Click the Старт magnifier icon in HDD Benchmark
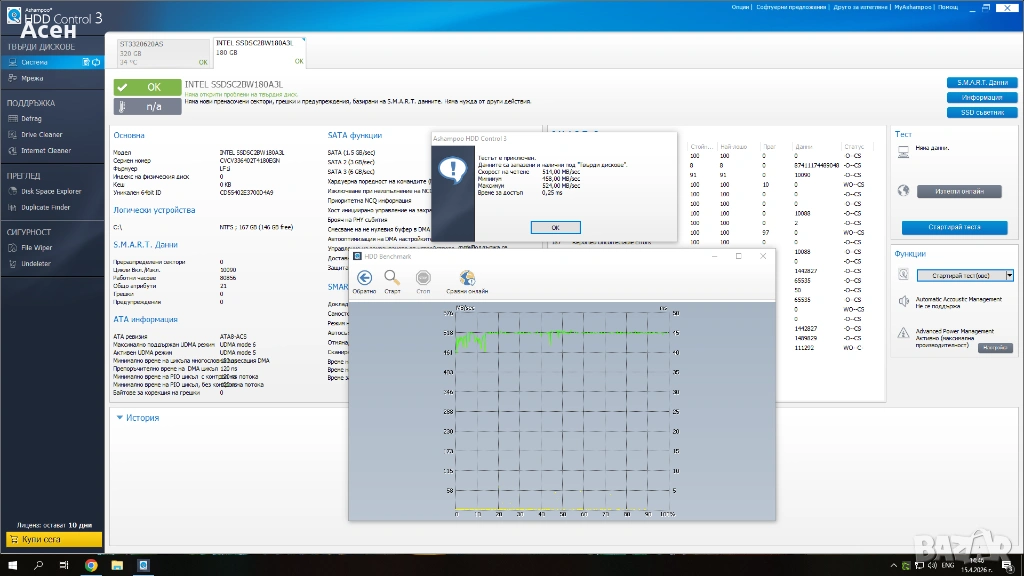 [392, 279]
